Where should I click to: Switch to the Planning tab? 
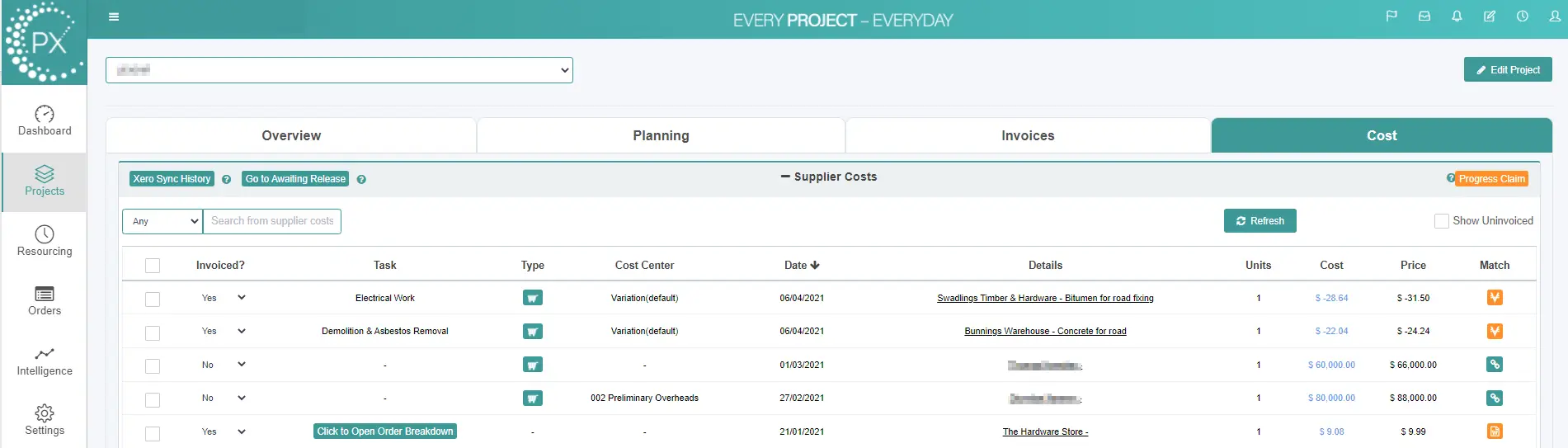tap(661, 135)
